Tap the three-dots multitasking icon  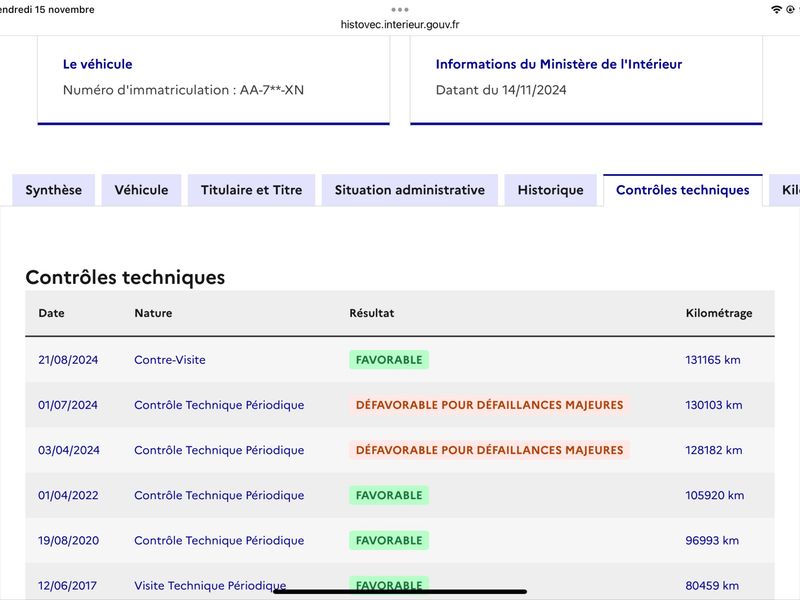[399, 10]
